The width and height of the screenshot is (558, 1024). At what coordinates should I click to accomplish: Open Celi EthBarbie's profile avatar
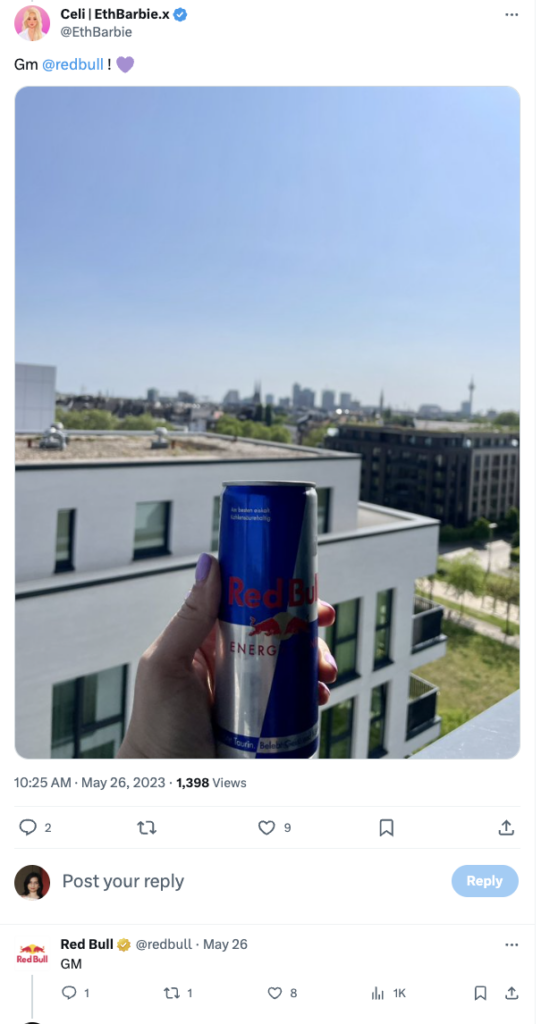click(x=32, y=23)
